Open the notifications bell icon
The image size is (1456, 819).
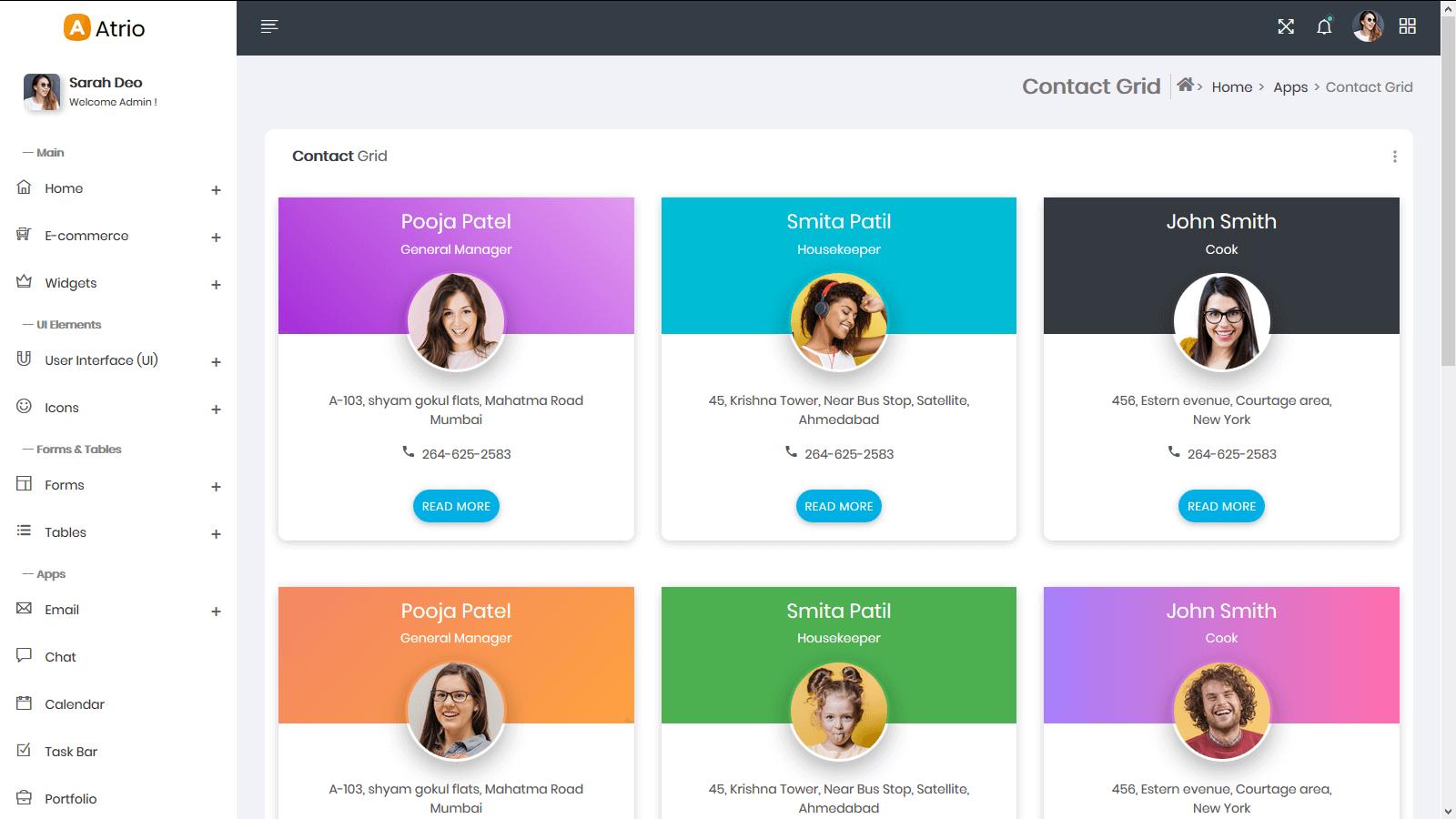tap(1324, 26)
